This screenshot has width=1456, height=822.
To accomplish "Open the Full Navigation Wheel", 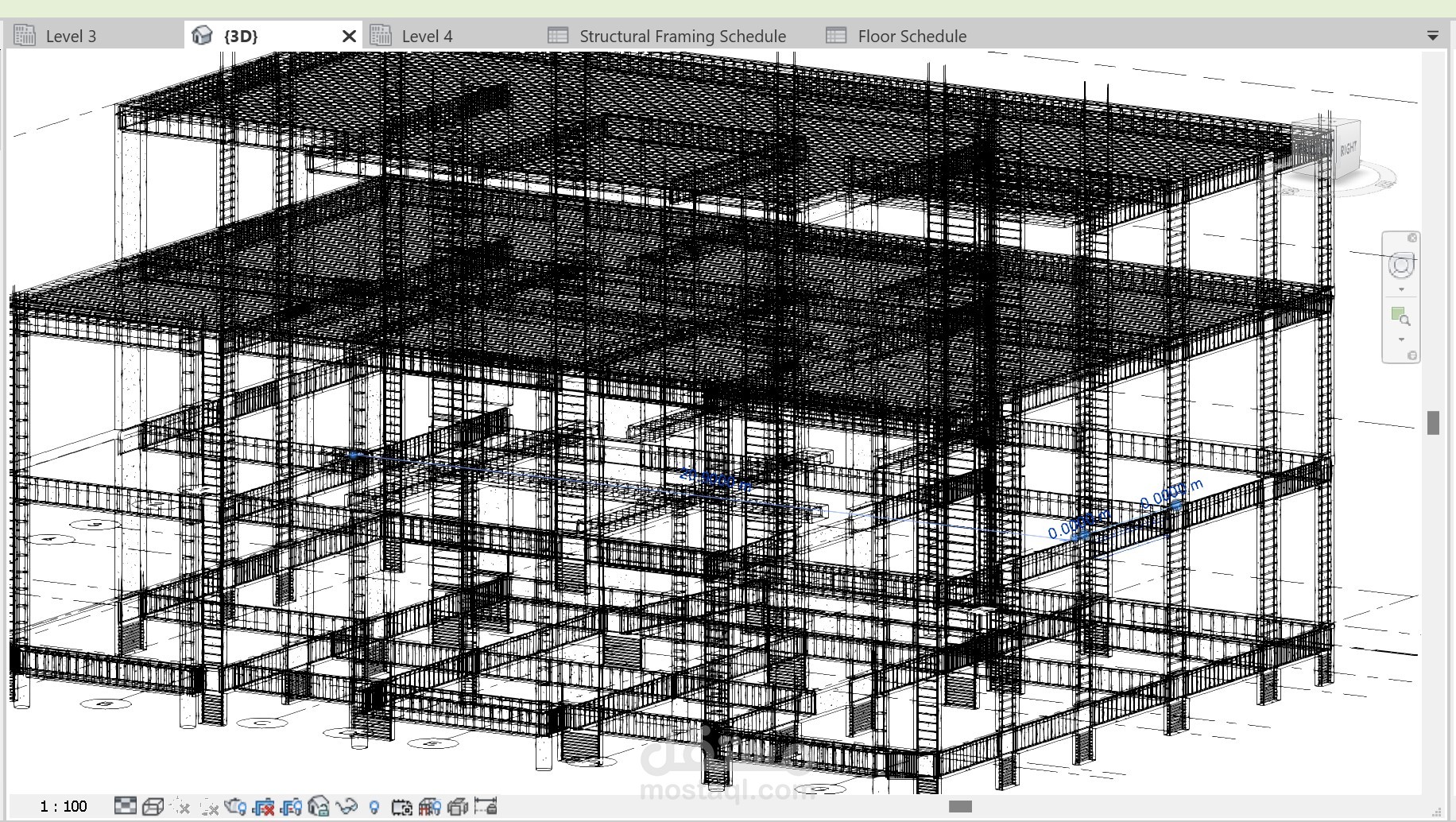I will coord(1401,266).
